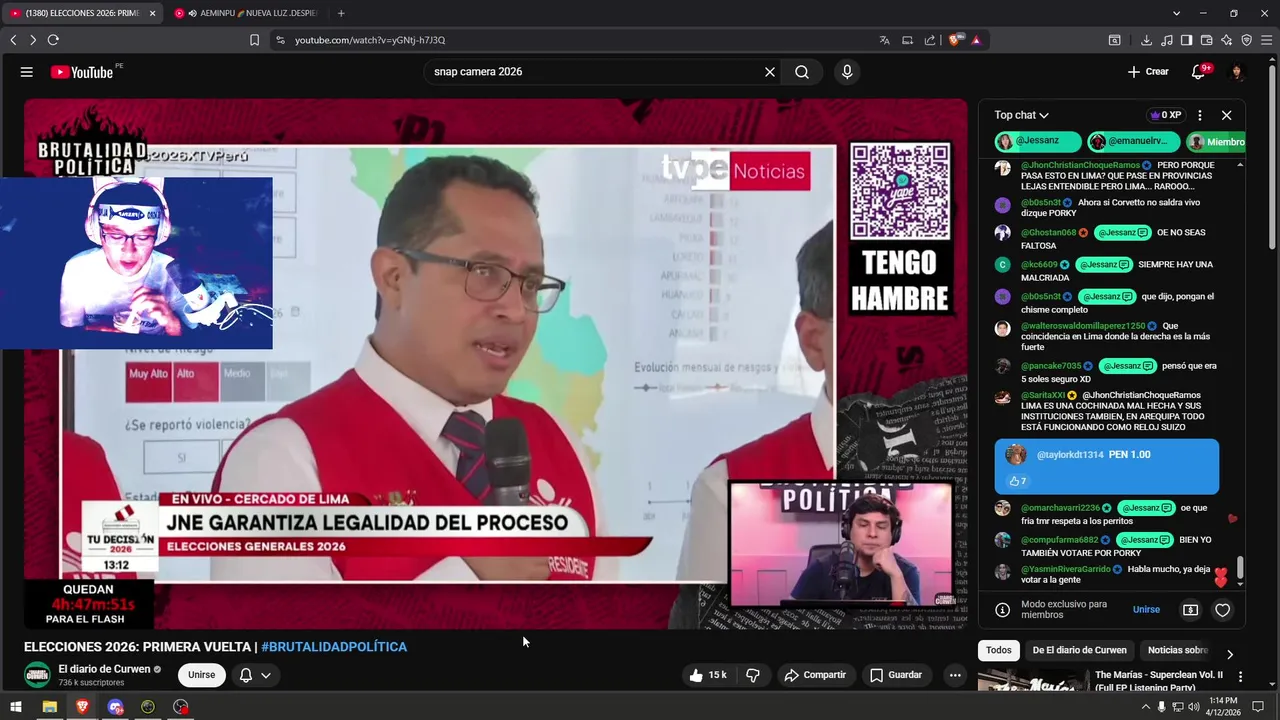The height and width of the screenshot is (720, 1280).
Task: Submit search with the magnifier button
Action: 802,72
